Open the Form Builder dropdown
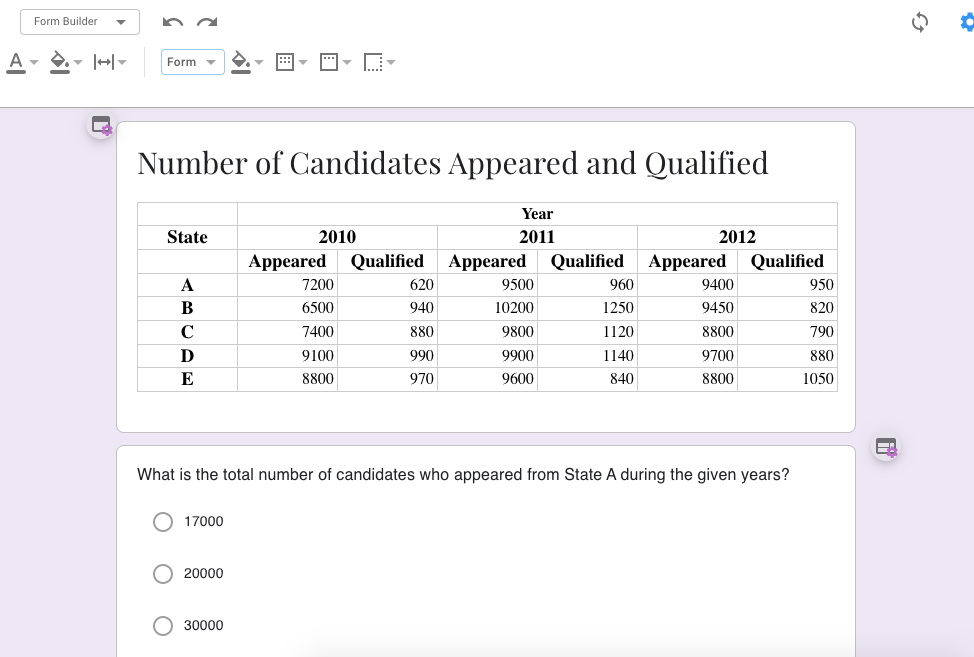Viewport: 974px width, 657px height. click(80, 22)
